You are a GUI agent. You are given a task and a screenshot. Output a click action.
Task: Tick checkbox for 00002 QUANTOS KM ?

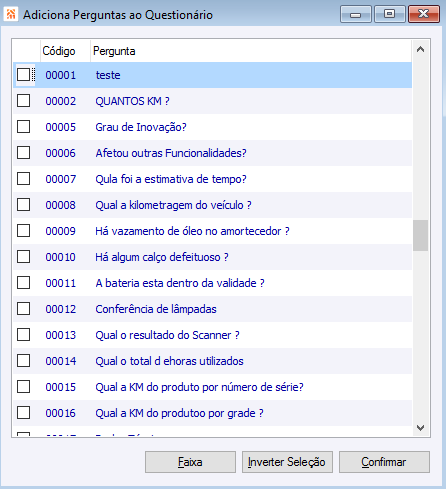(23, 101)
